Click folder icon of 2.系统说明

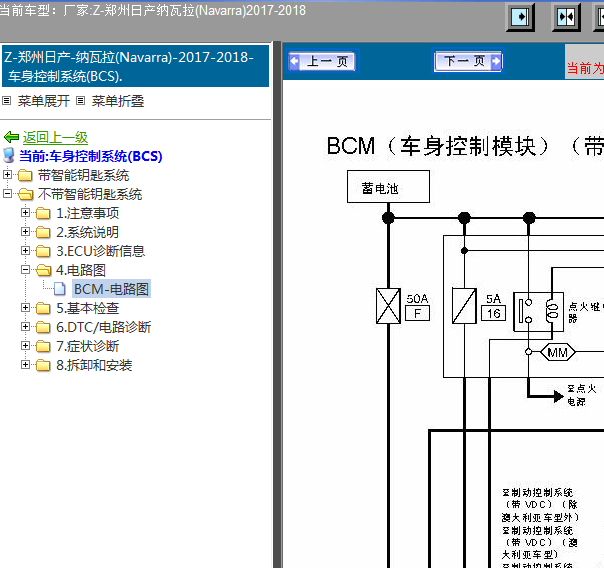[43, 232]
